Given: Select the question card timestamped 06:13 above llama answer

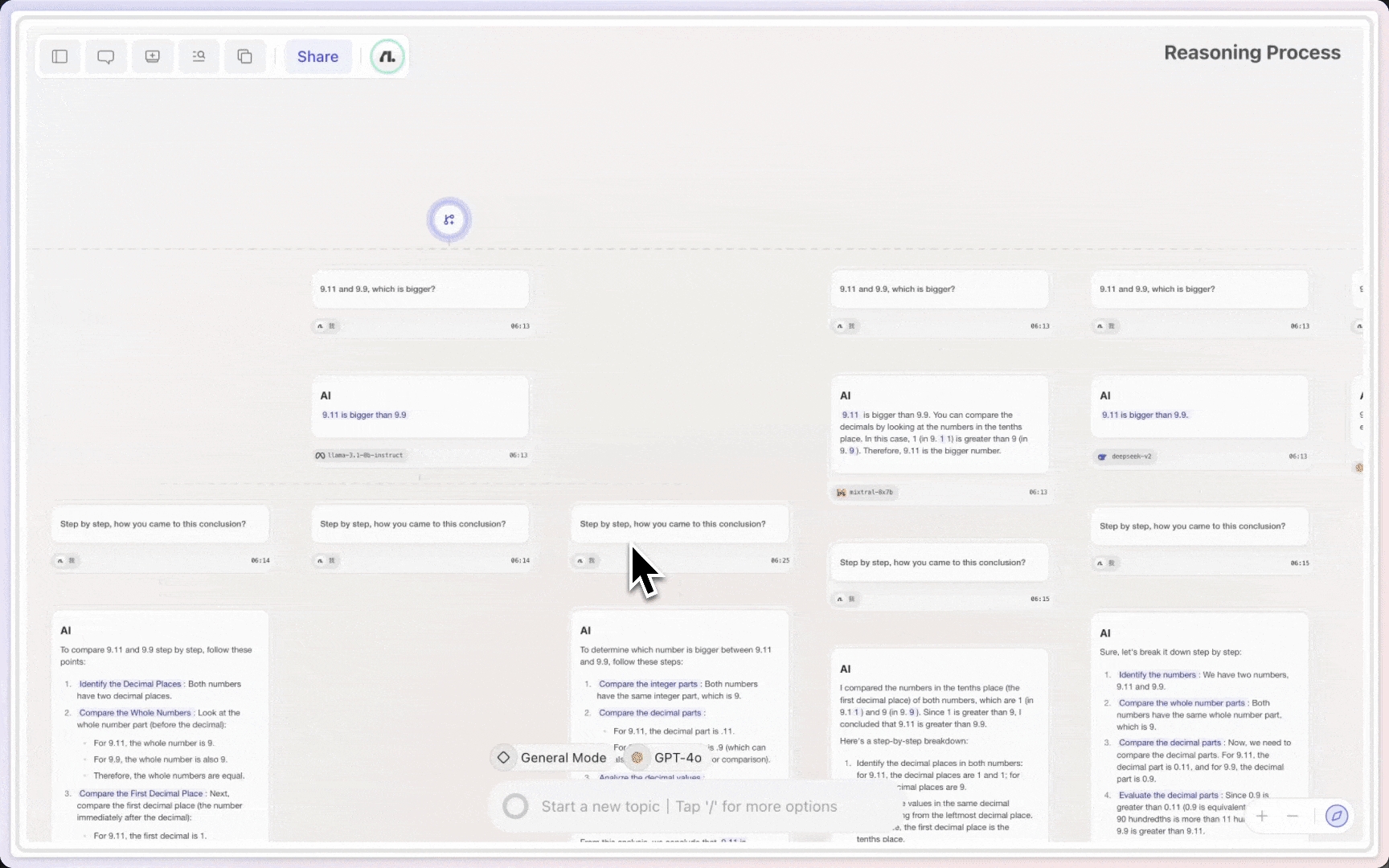Looking at the screenshot, I should [420, 289].
